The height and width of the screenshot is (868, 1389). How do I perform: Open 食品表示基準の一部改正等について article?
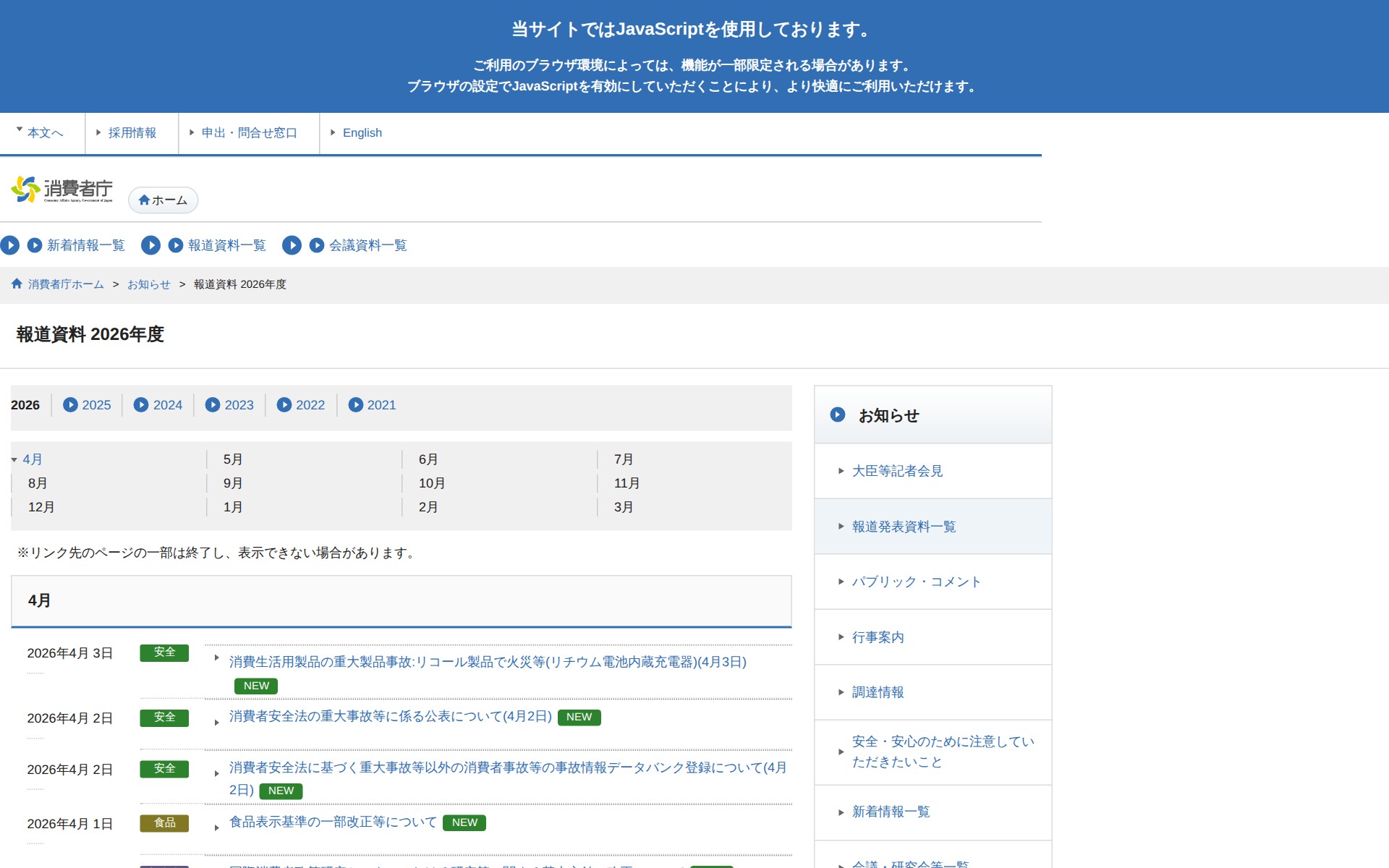point(333,822)
